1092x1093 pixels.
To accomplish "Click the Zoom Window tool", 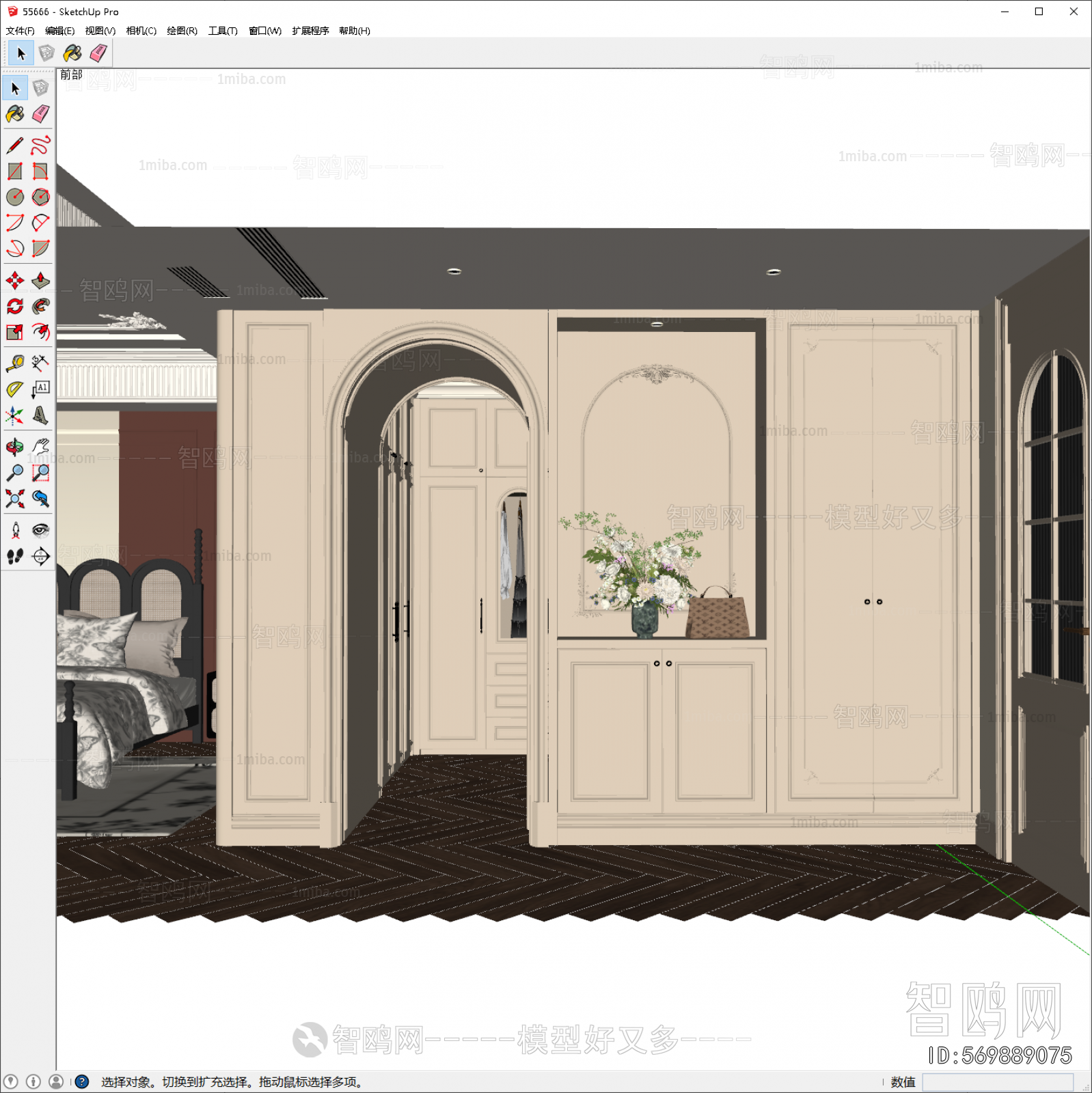I will [x=41, y=473].
